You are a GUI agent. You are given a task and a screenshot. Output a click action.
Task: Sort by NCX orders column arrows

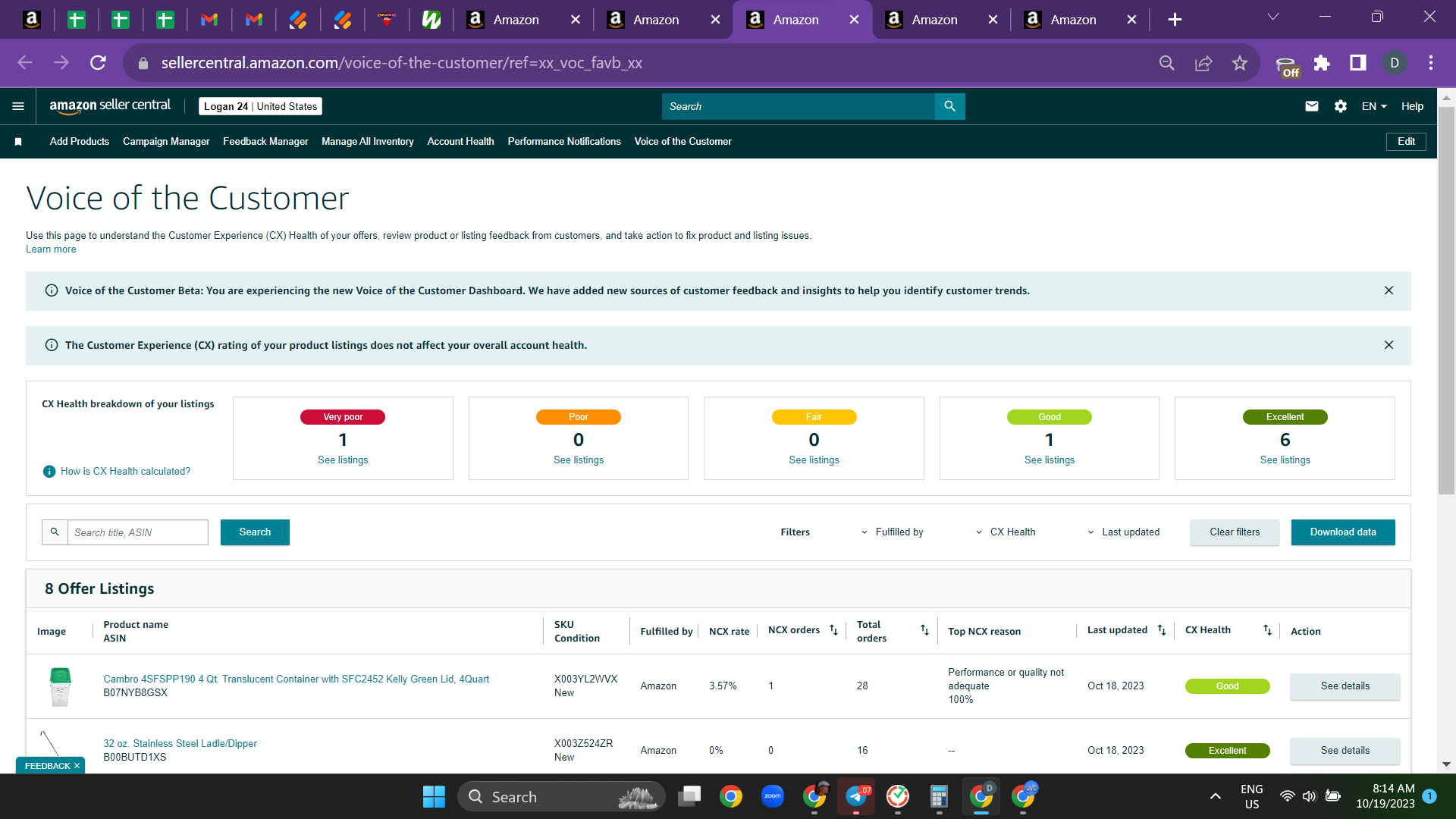(x=833, y=630)
